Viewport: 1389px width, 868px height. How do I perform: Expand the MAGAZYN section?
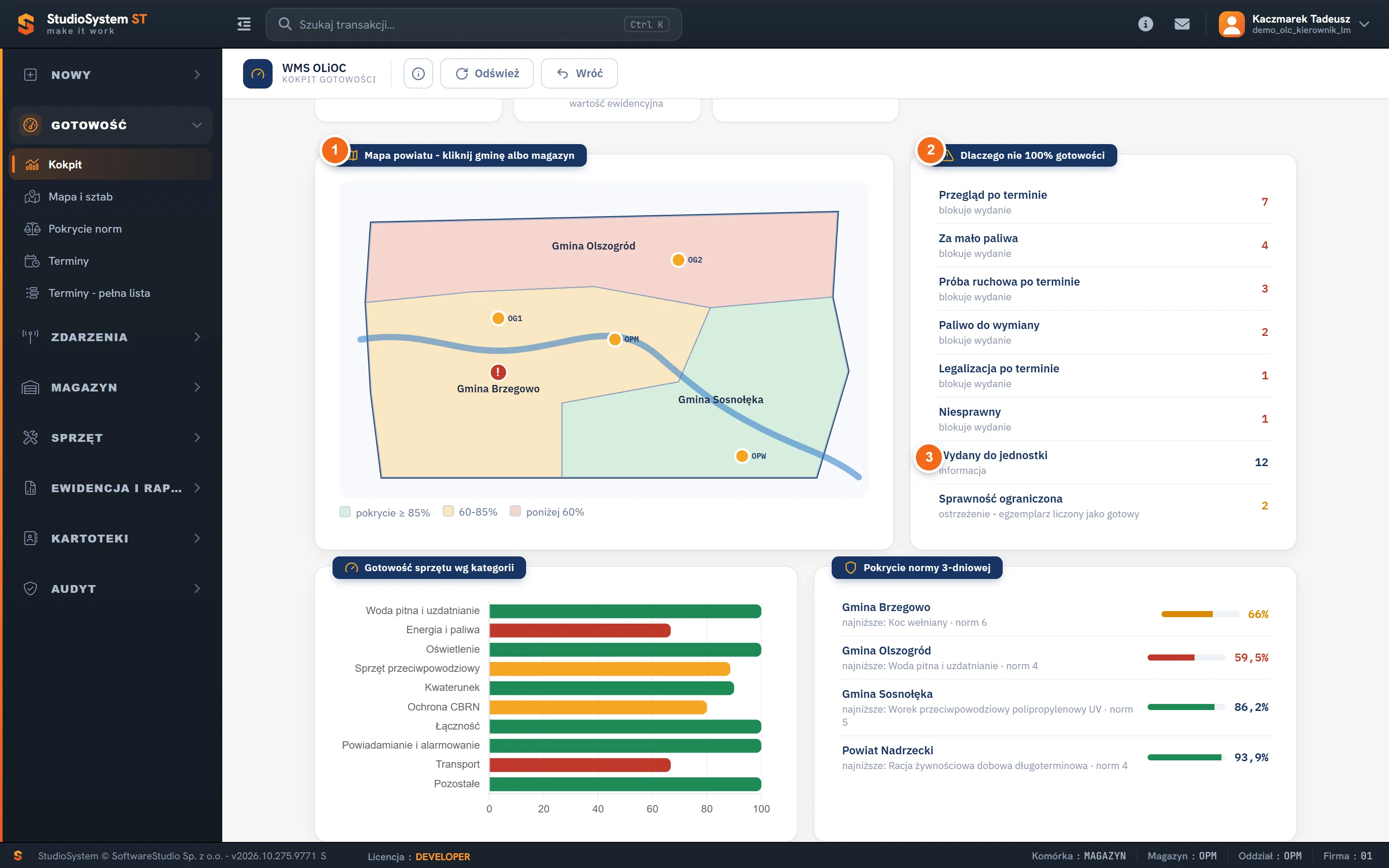pyautogui.click(x=111, y=388)
